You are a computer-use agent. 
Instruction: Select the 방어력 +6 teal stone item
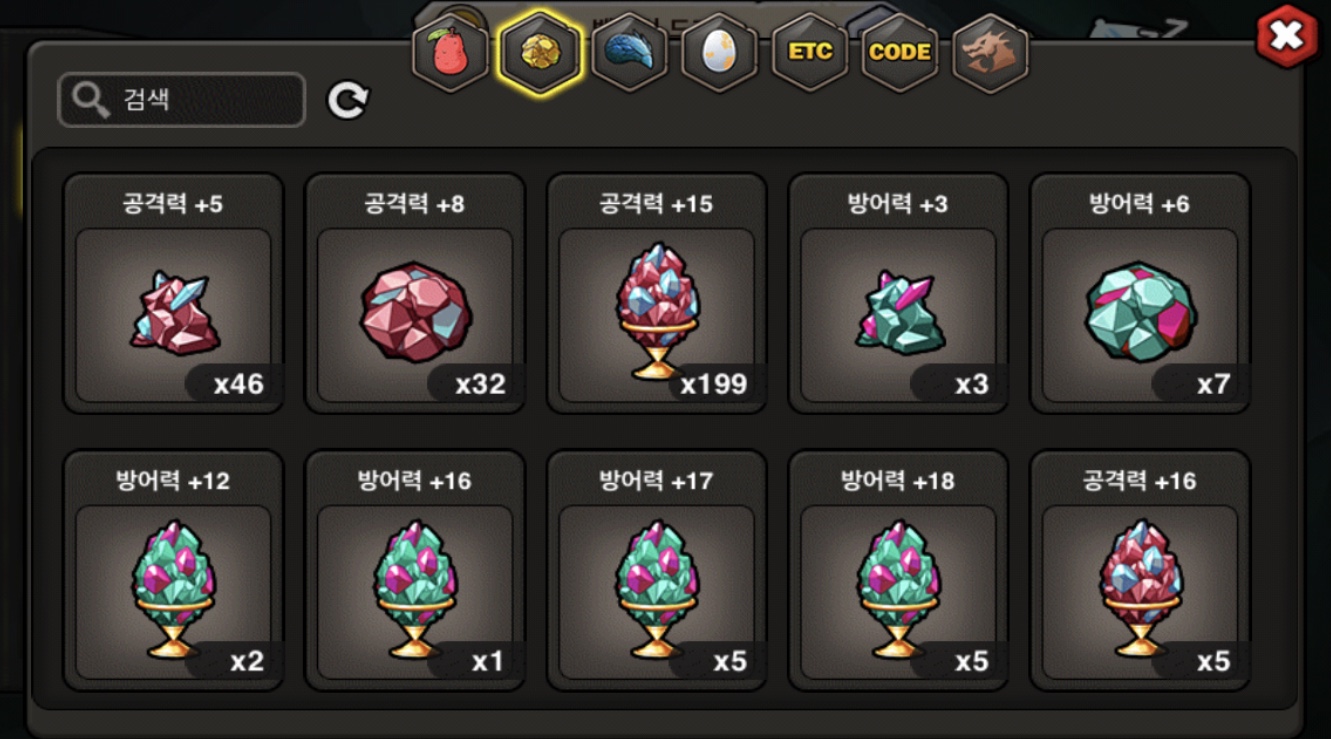pos(1140,293)
